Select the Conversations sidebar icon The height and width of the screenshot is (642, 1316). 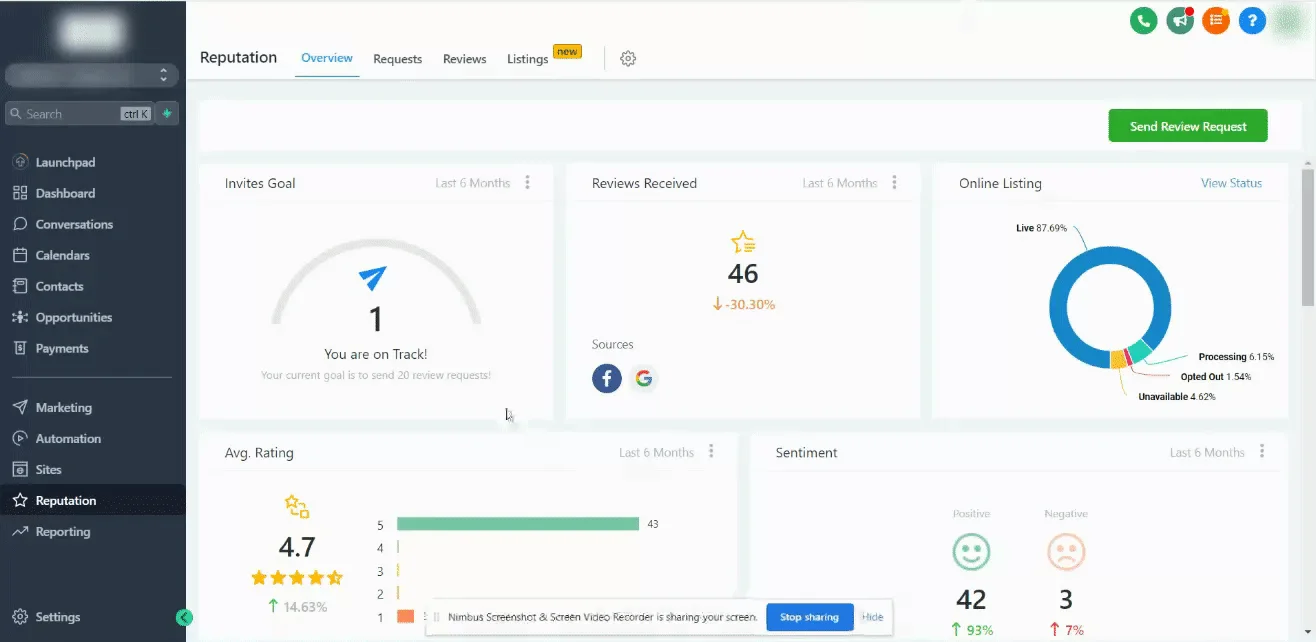tap(22, 224)
